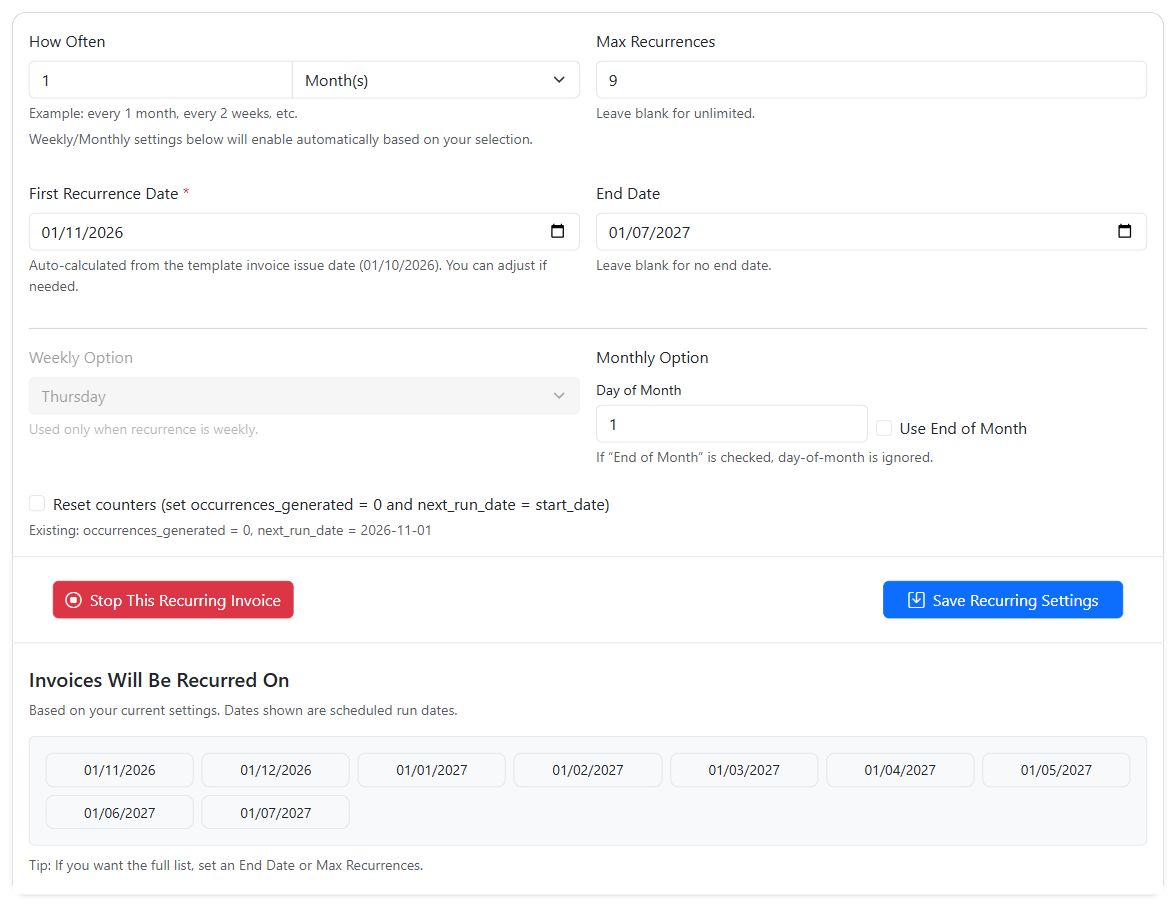
Task: Click the Reset counters label text
Action: [331, 505]
